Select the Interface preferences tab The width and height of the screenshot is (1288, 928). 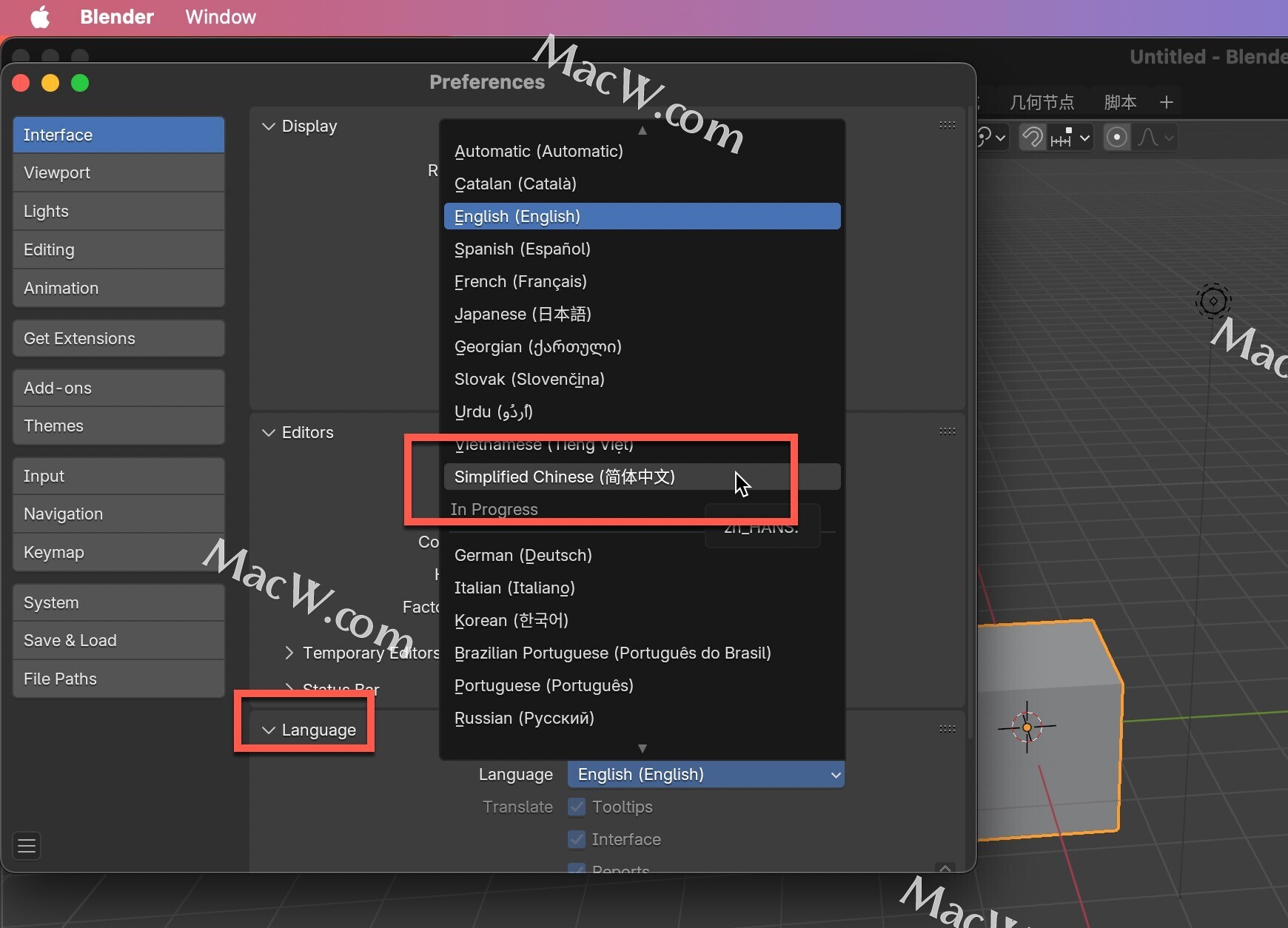118,135
